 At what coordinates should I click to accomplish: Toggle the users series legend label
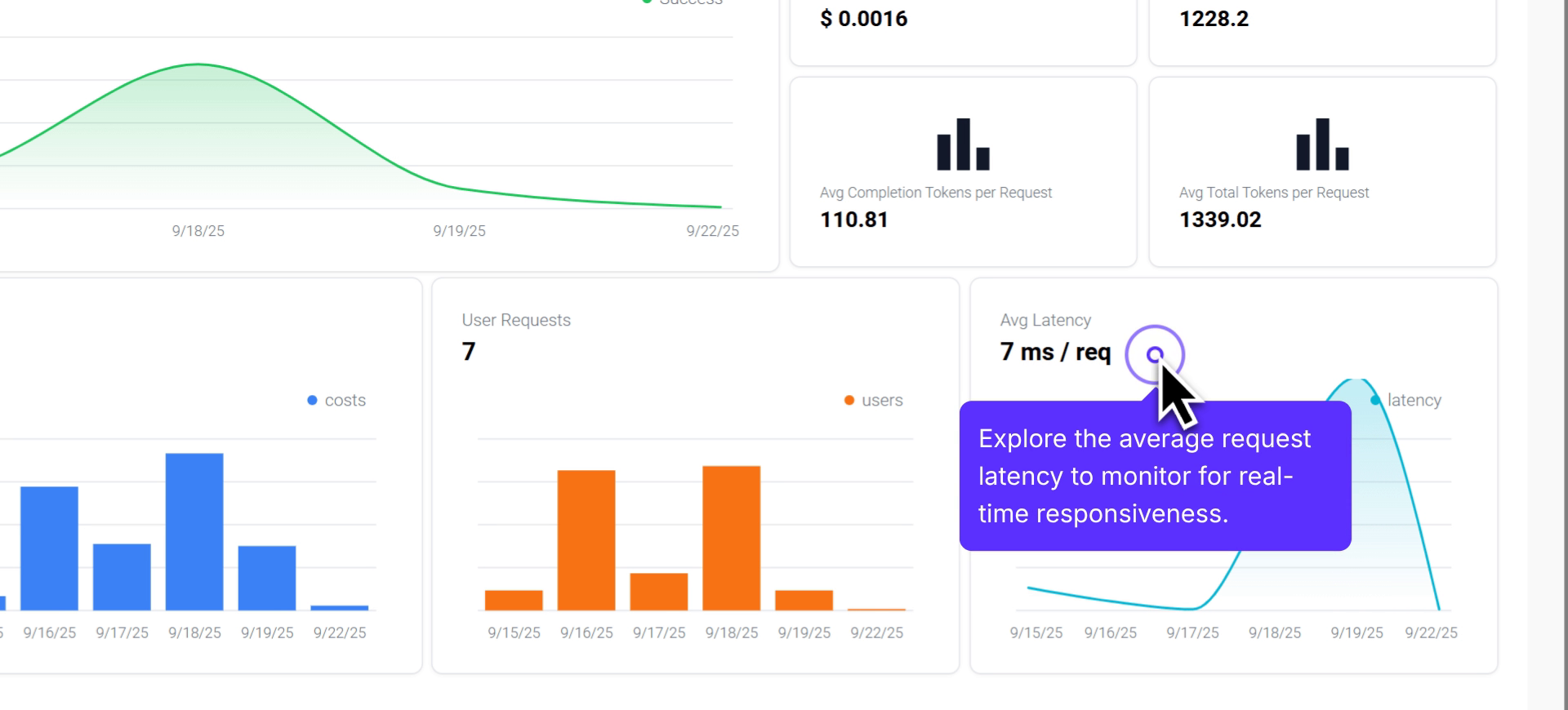click(882, 400)
